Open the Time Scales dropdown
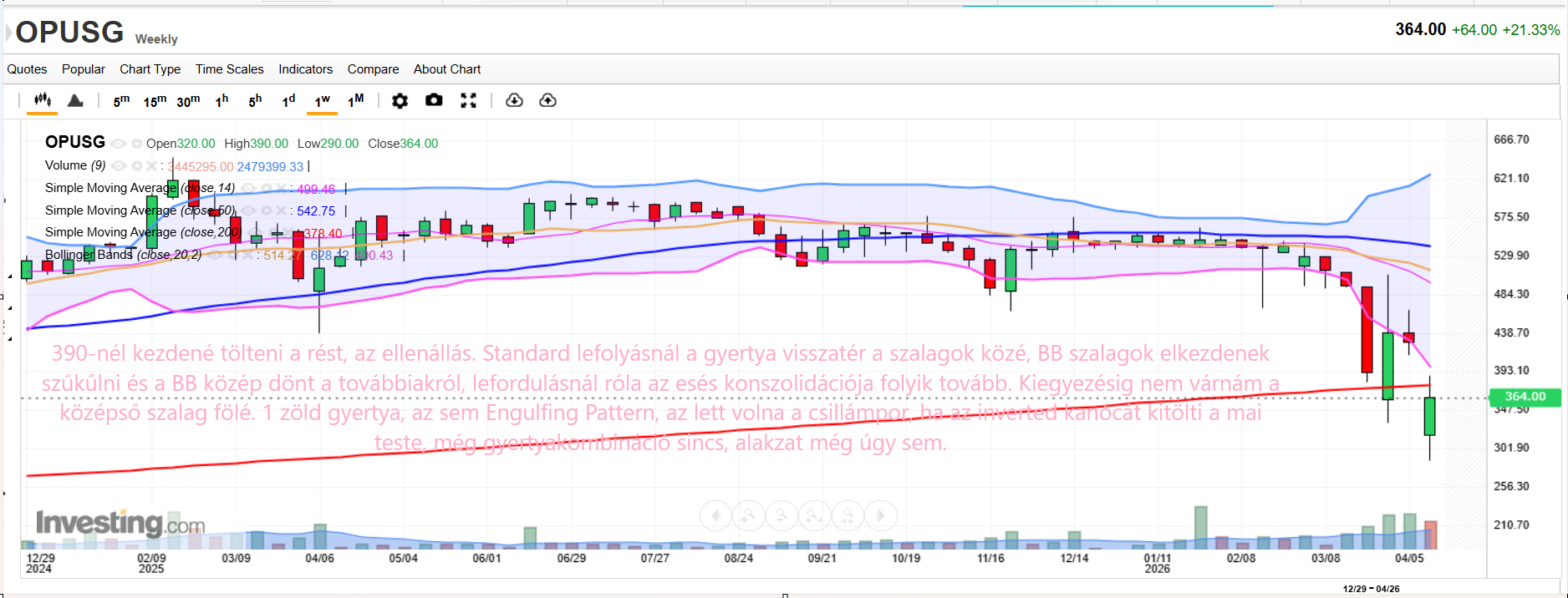The image size is (1568, 598). coord(229,69)
